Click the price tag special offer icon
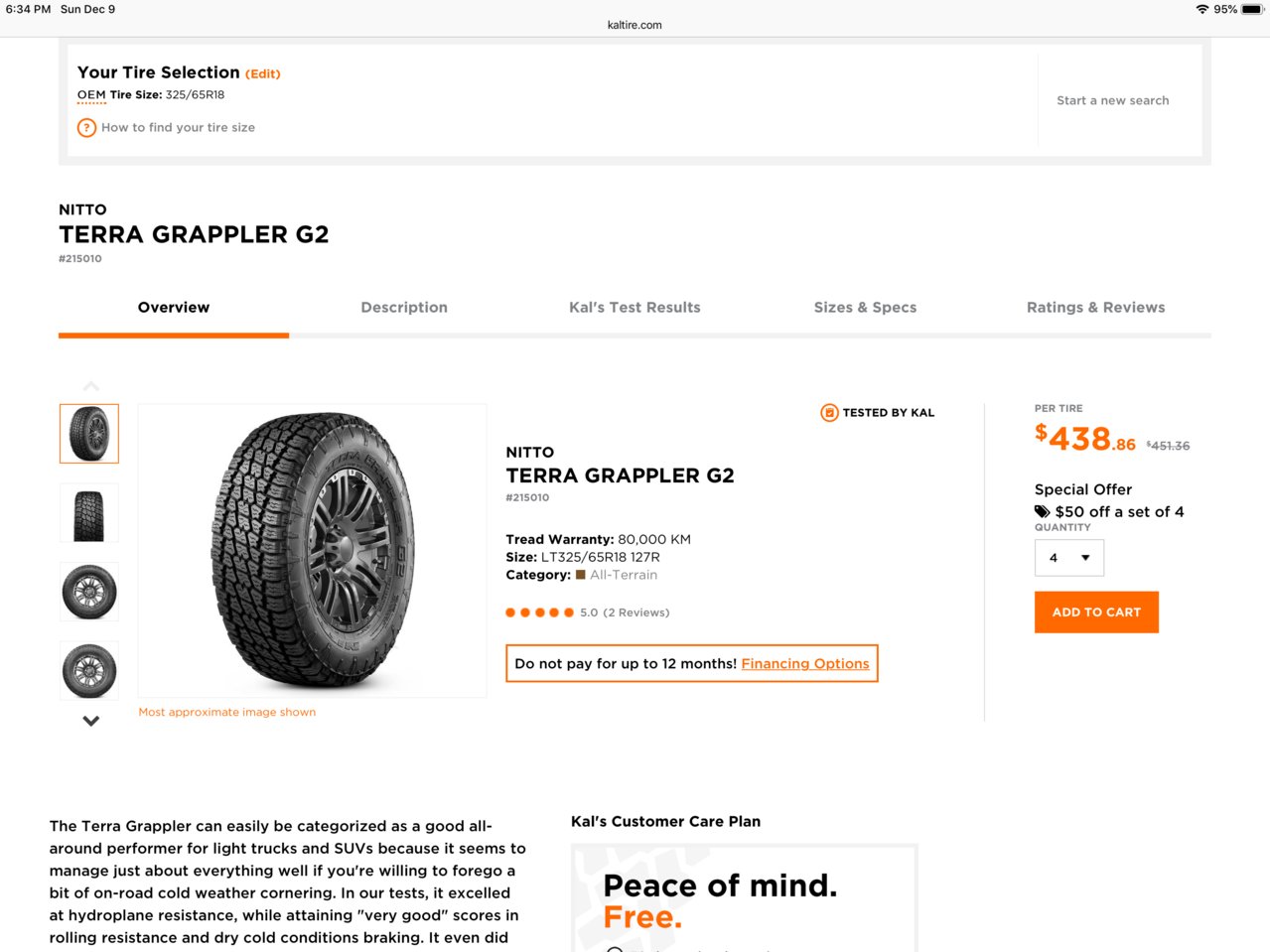 (1043, 512)
